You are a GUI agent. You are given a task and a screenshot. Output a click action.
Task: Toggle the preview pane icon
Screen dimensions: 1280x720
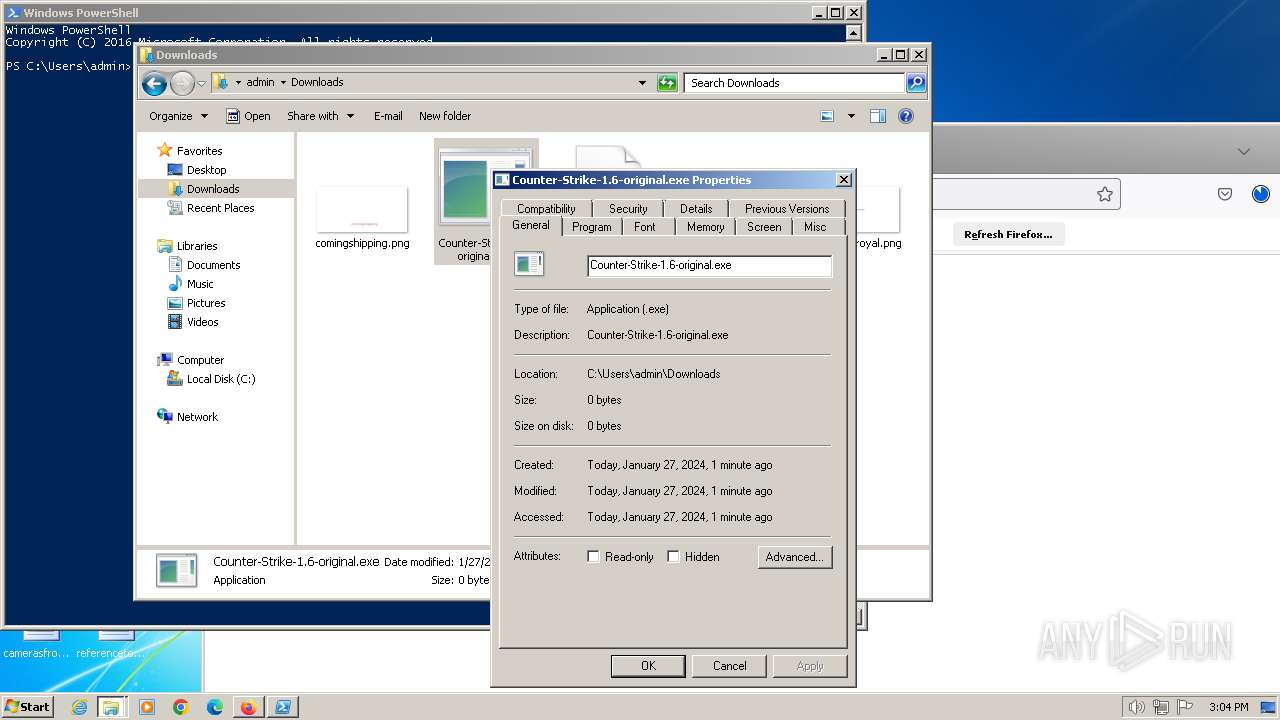pyautogui.click(x=878, y=116)
